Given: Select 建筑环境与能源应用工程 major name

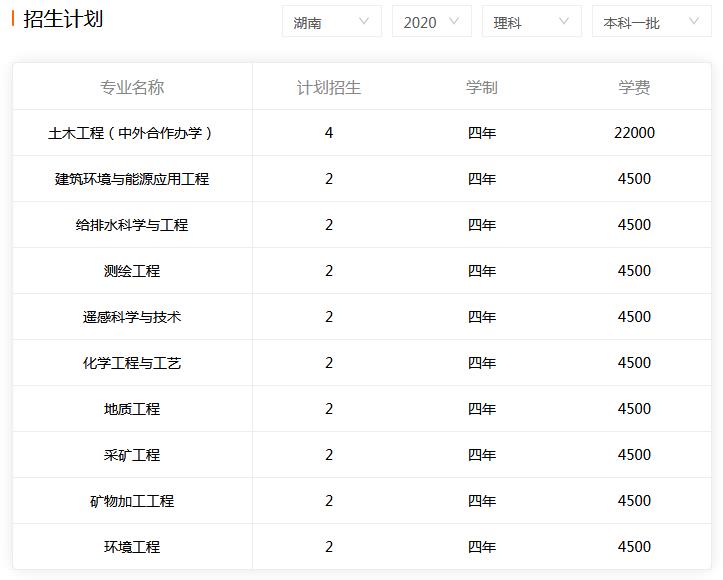Looking at the screenshot, I should (x=132, y=179).
